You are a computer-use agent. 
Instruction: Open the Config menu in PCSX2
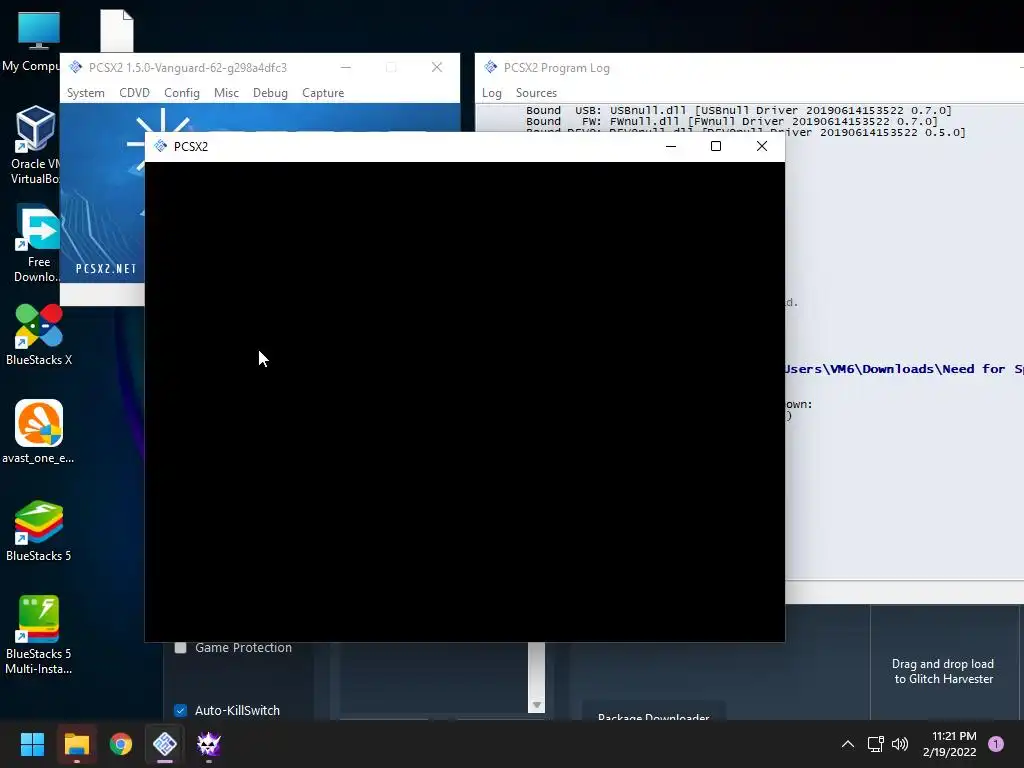pyautogui.click(x=182, y=93)
